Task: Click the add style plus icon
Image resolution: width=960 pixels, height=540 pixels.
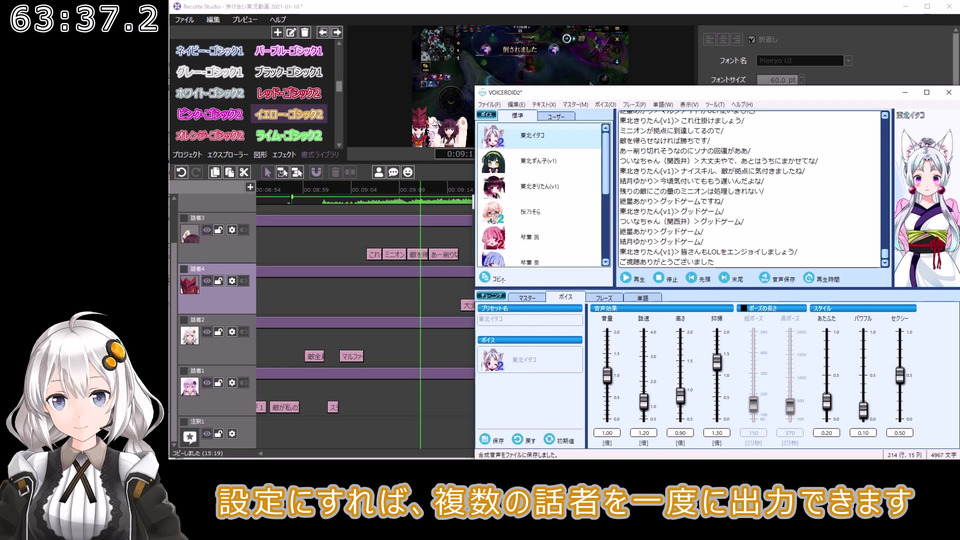Action: tap(277, 32)
